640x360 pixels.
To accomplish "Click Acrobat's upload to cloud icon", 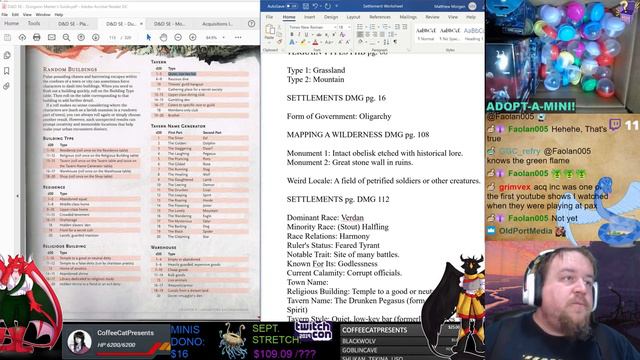I will tap(22, 37).
